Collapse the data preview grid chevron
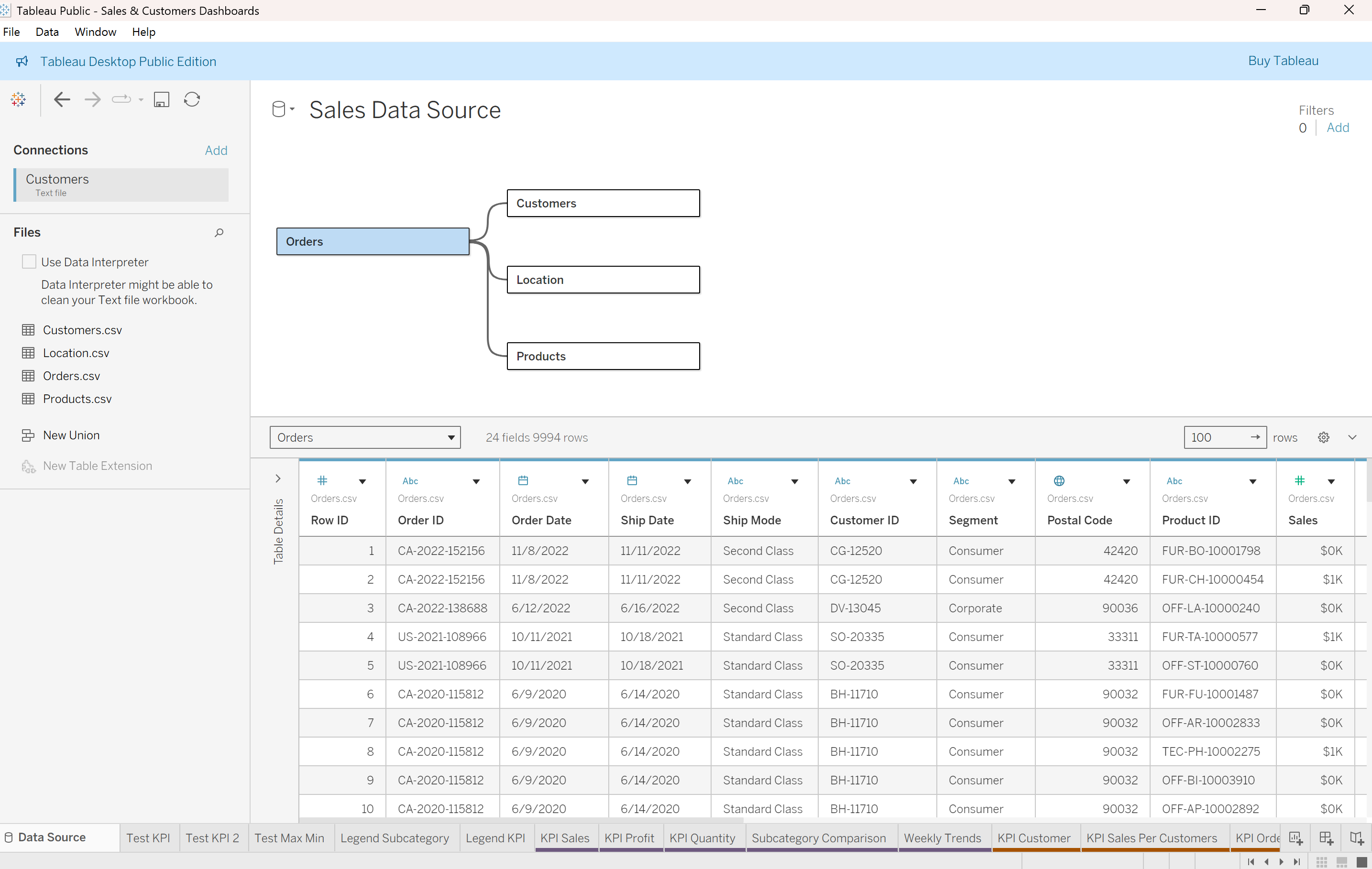Image resolution: width=1372 pixels, height=869 pixels. (1352, 437)
